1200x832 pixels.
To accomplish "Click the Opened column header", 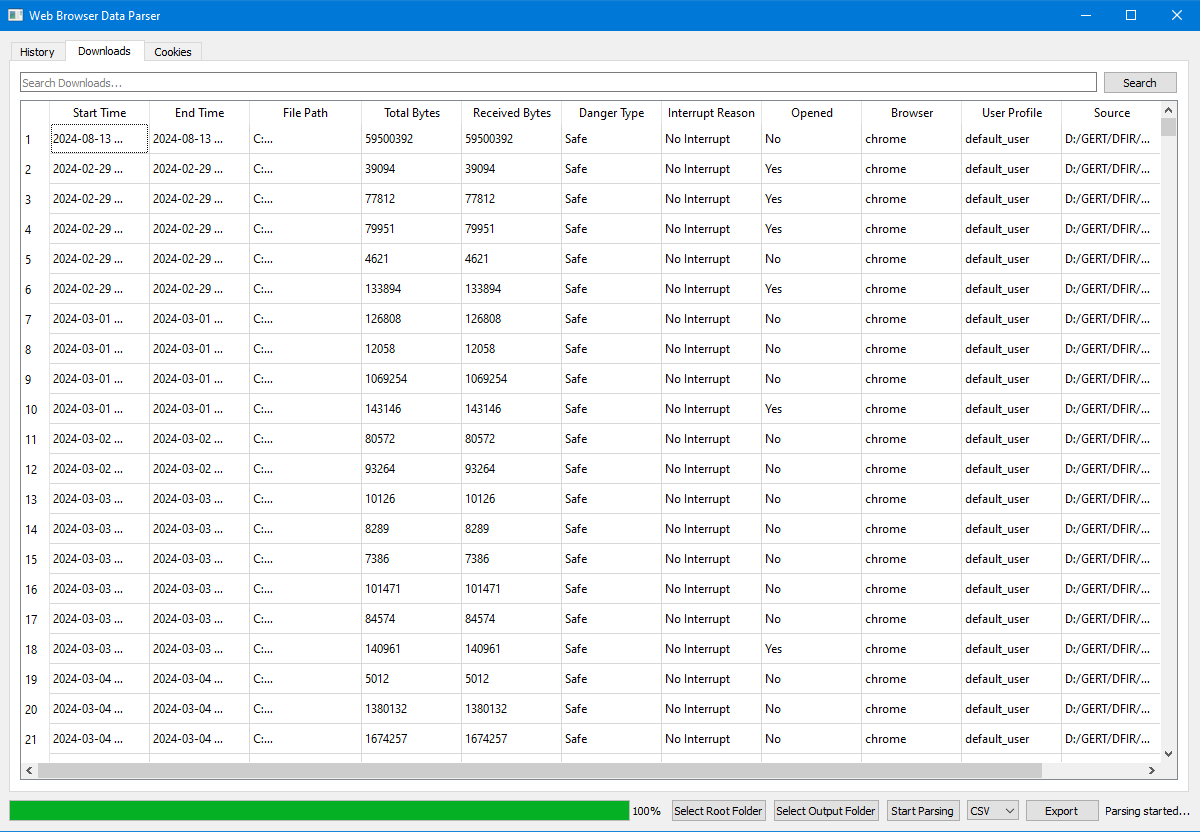I will click(812, 113).
